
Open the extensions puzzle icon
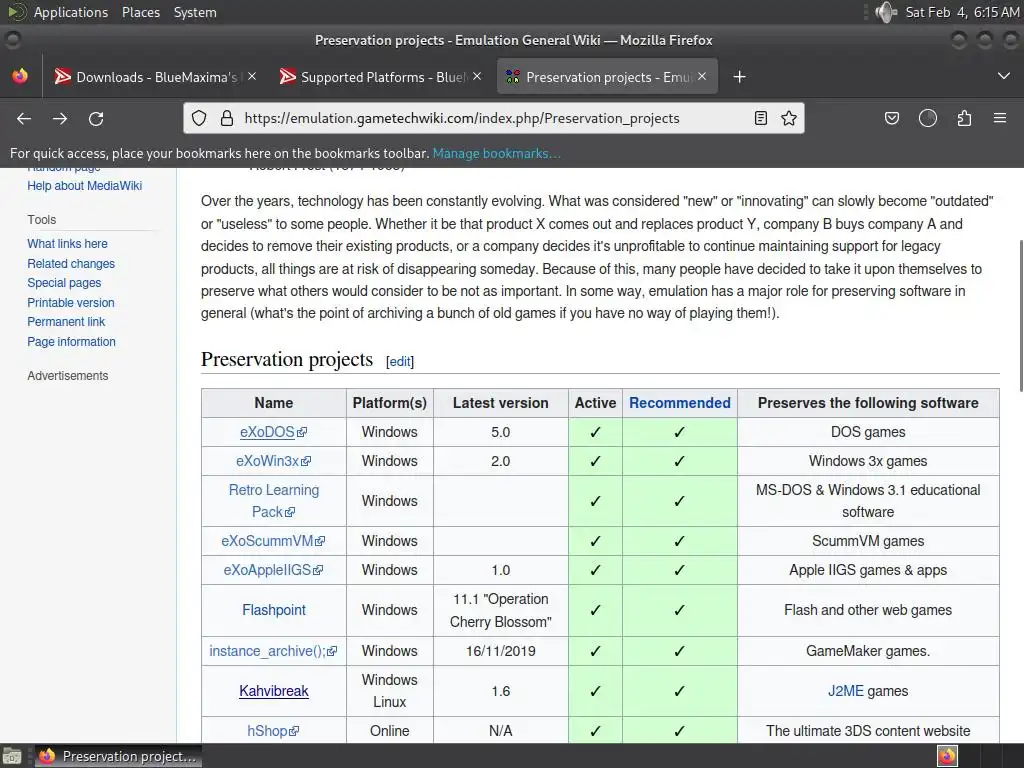pyautogui.click(x=964, y=118)
